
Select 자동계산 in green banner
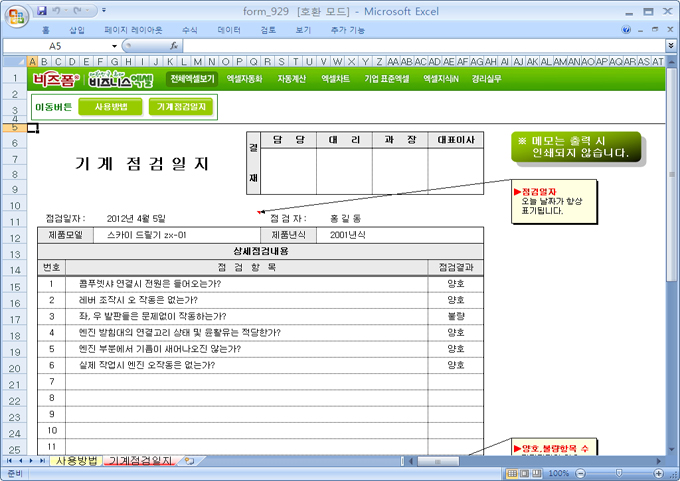(291, 79)
